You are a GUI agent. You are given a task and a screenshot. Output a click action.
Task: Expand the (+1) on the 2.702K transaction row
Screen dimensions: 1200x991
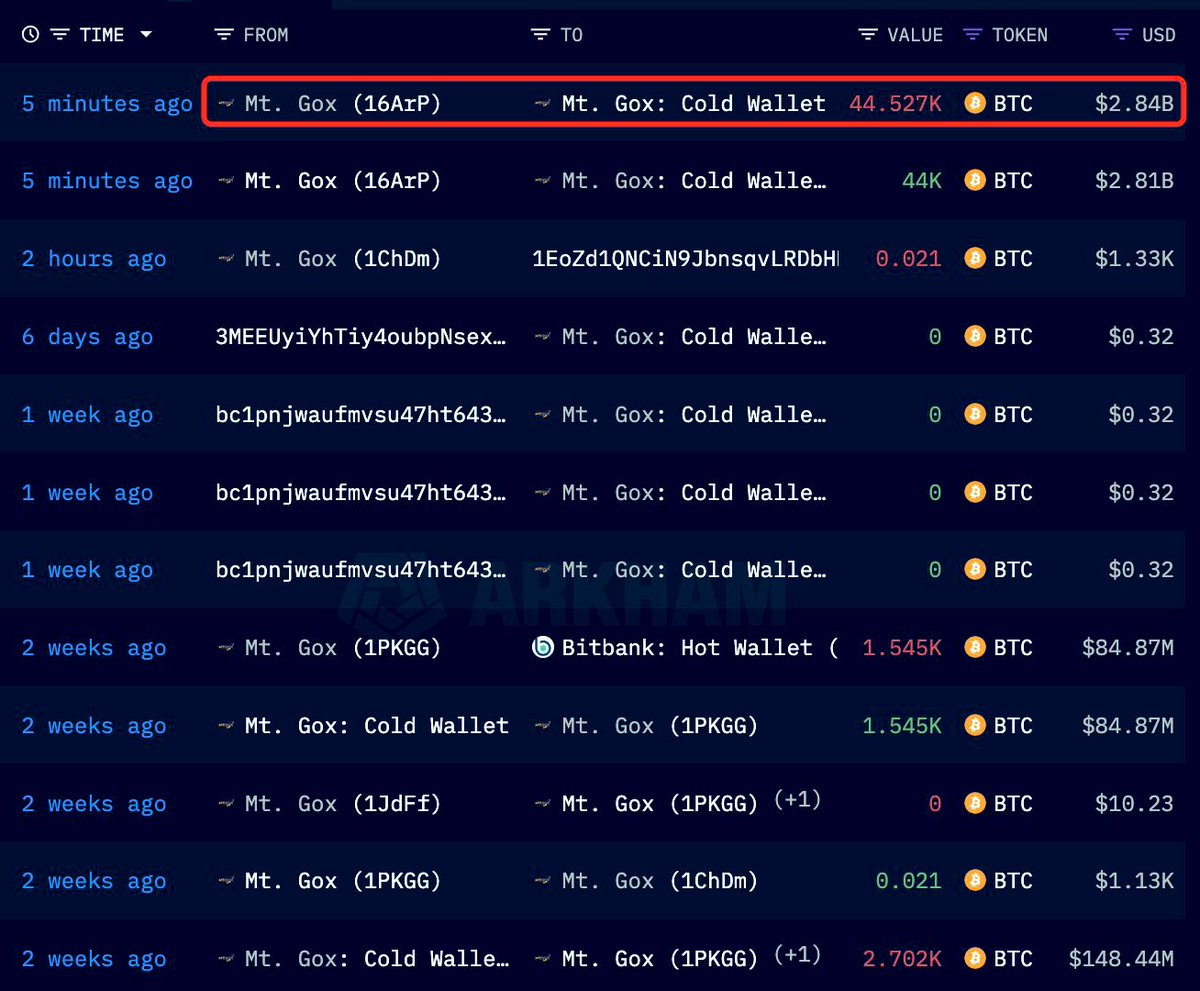pos(798,954)
